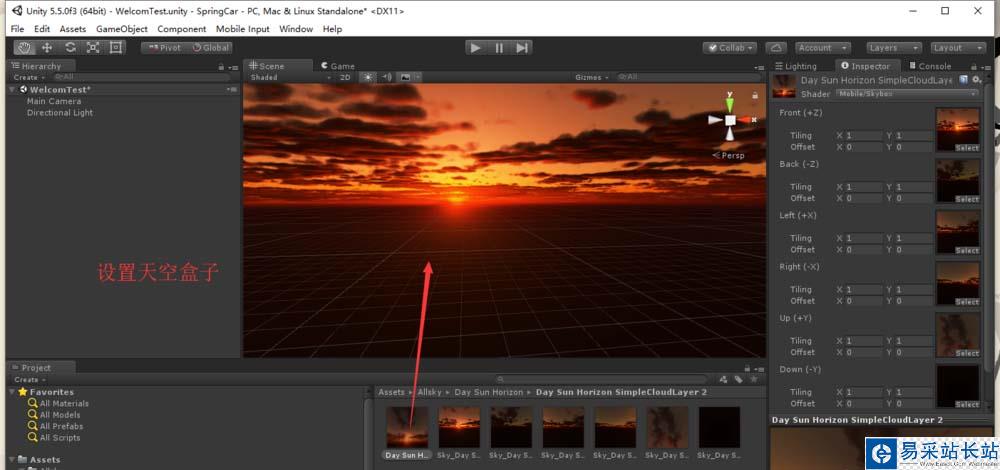Click All Prefabs search filter

coord(61,427)
